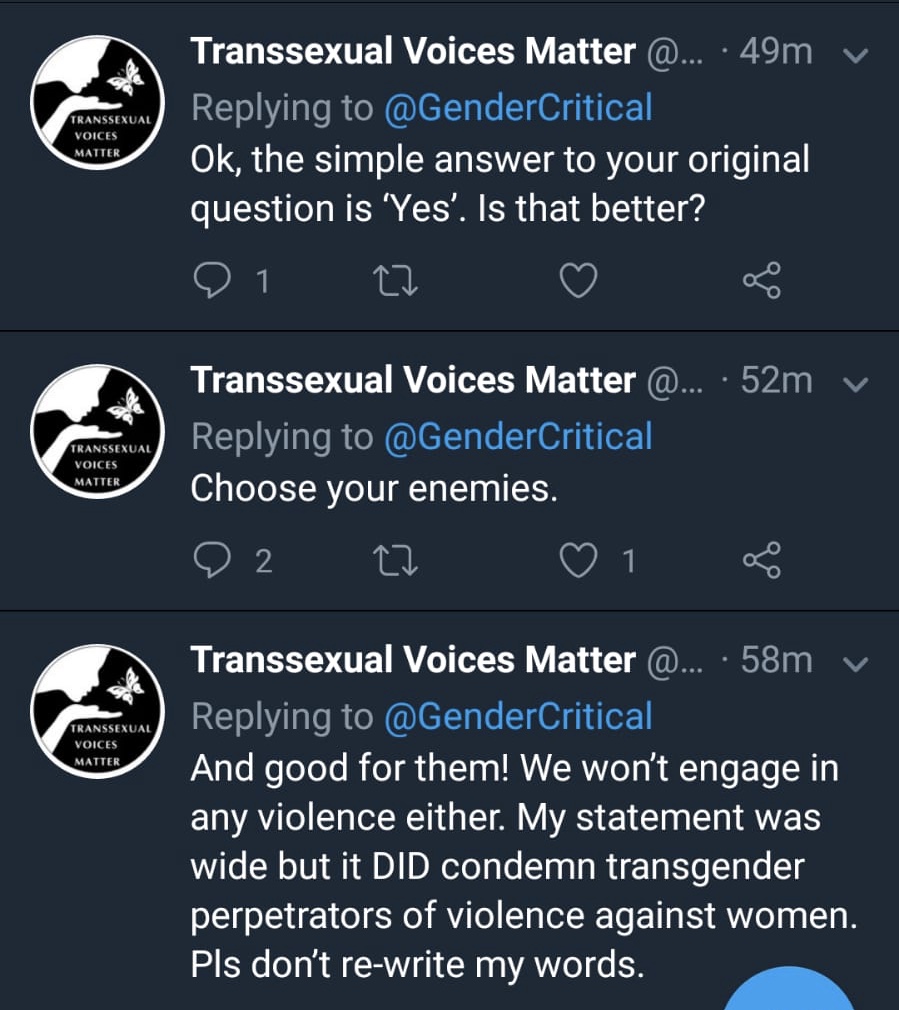Like the 'Choose your enemies' tweet
The height and width of the screenshot is (1010, 899).
578,561
